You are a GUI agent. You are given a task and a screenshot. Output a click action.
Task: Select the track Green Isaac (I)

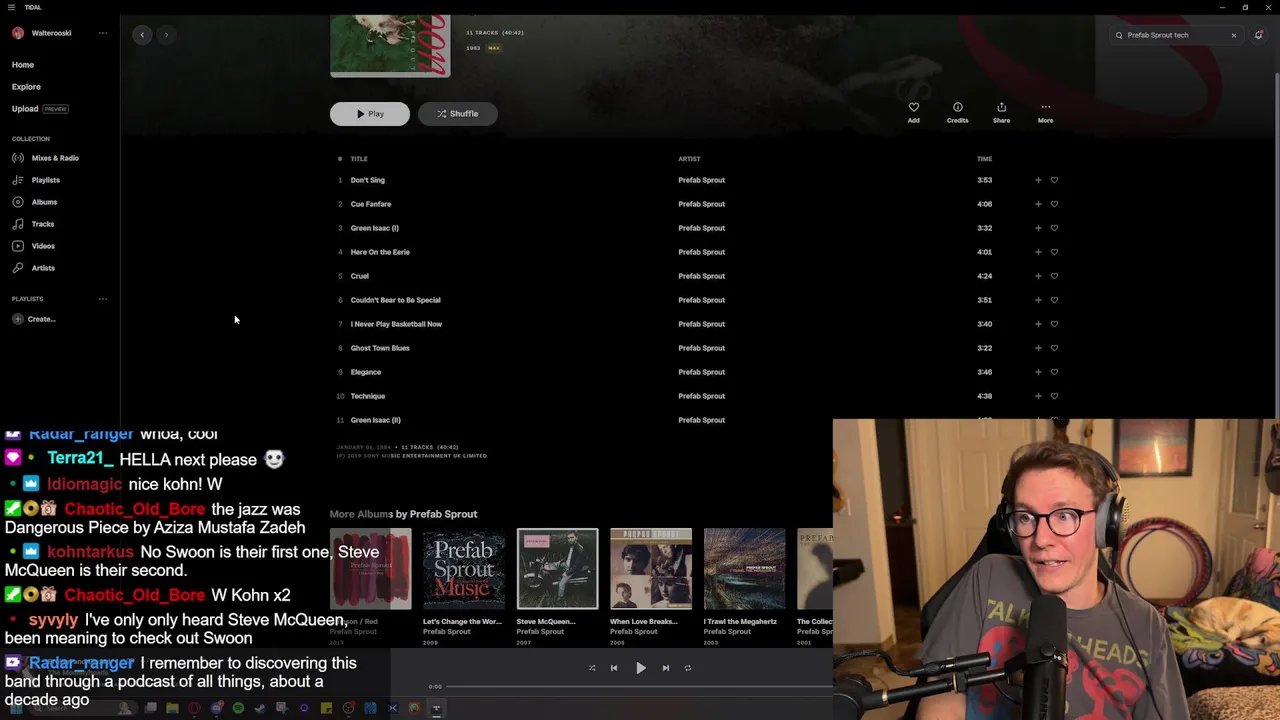[374, 228]
